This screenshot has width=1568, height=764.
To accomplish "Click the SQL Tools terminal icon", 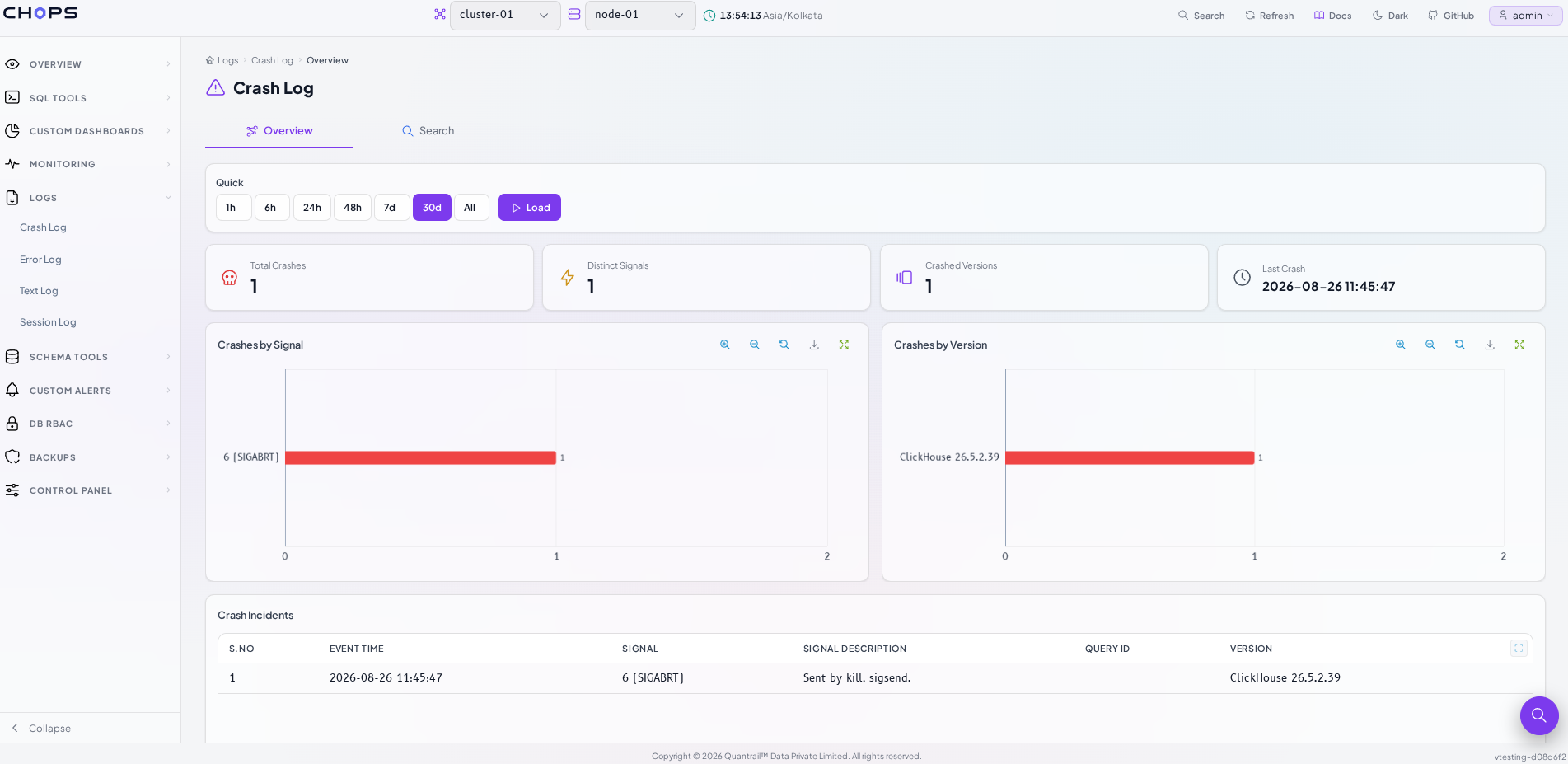I will coord(12,97).
